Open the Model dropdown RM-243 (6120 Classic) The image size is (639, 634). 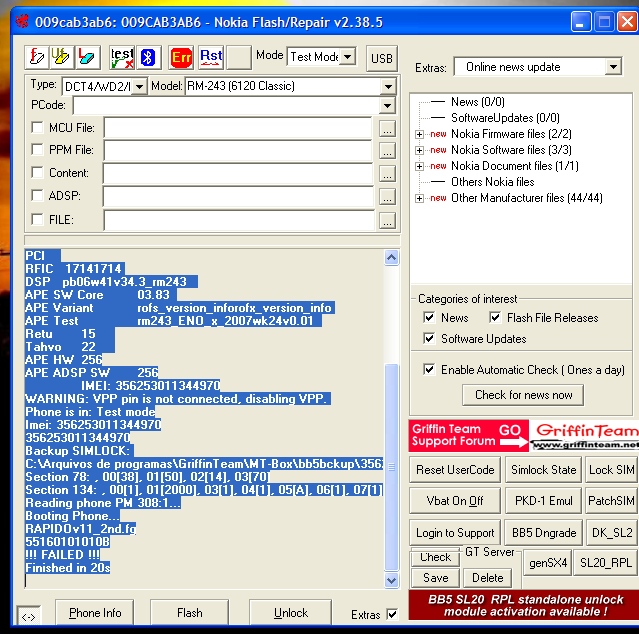[388, 86]
